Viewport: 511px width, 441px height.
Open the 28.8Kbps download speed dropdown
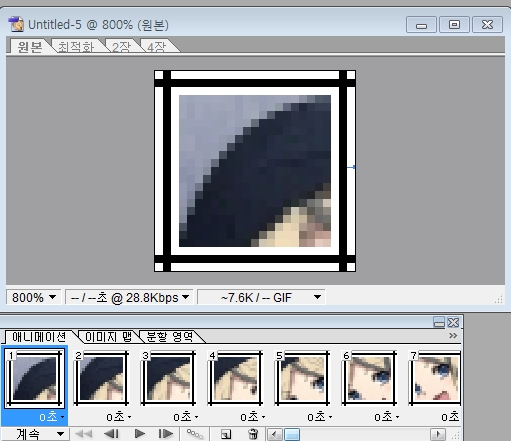click(129, 297)
